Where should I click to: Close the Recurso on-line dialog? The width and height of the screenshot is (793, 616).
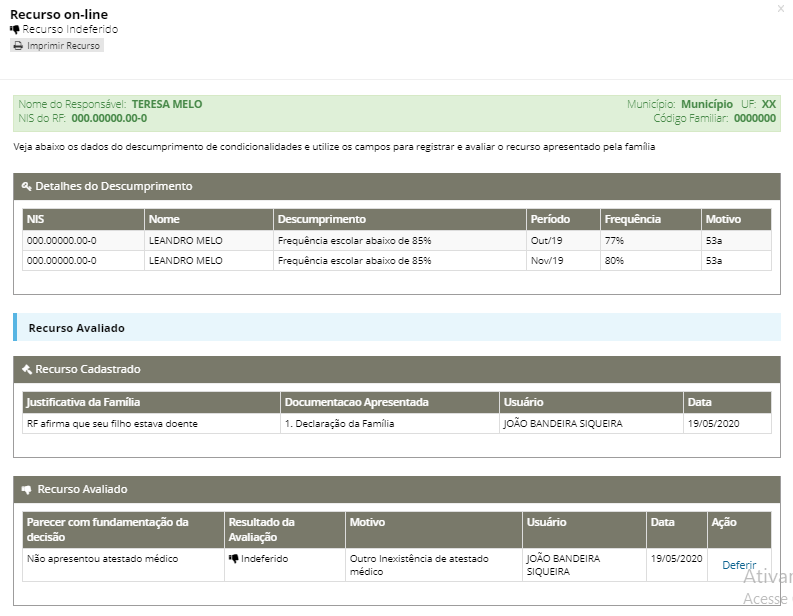(x=781, y=9)
